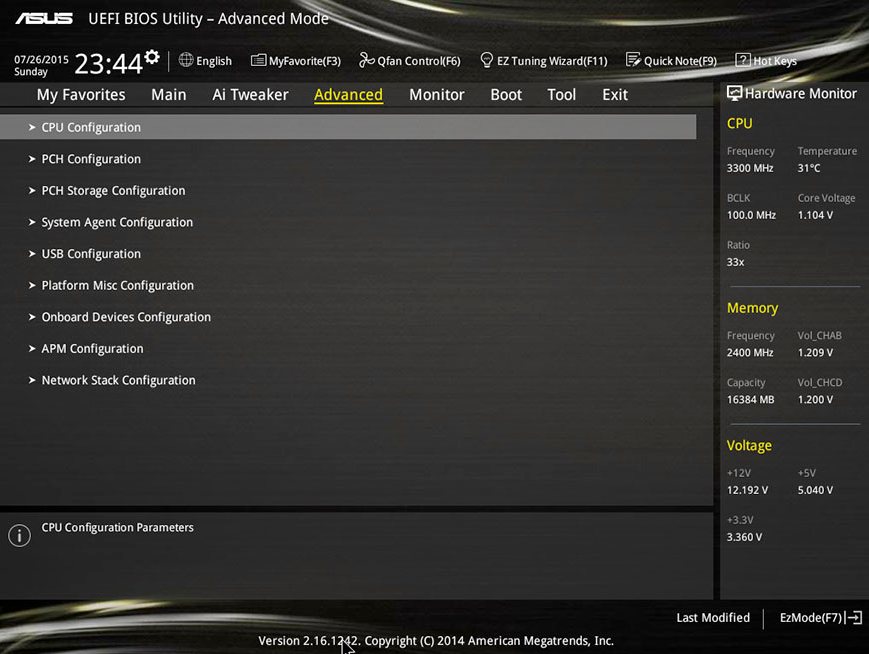Viewport: 869px width, 654px height.
Task: Open APM Configuration
Action: [x=92, y=348]
